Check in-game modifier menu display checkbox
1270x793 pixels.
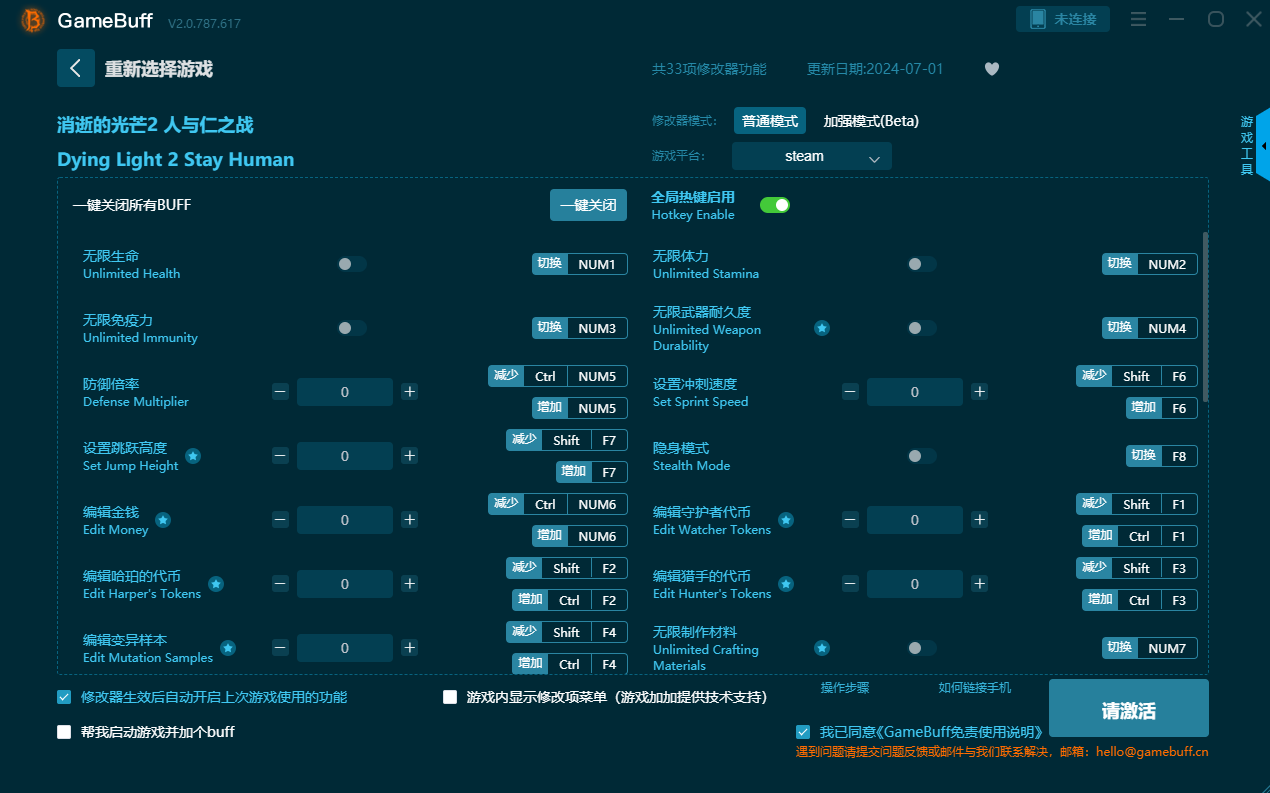[x=450, y=697]
